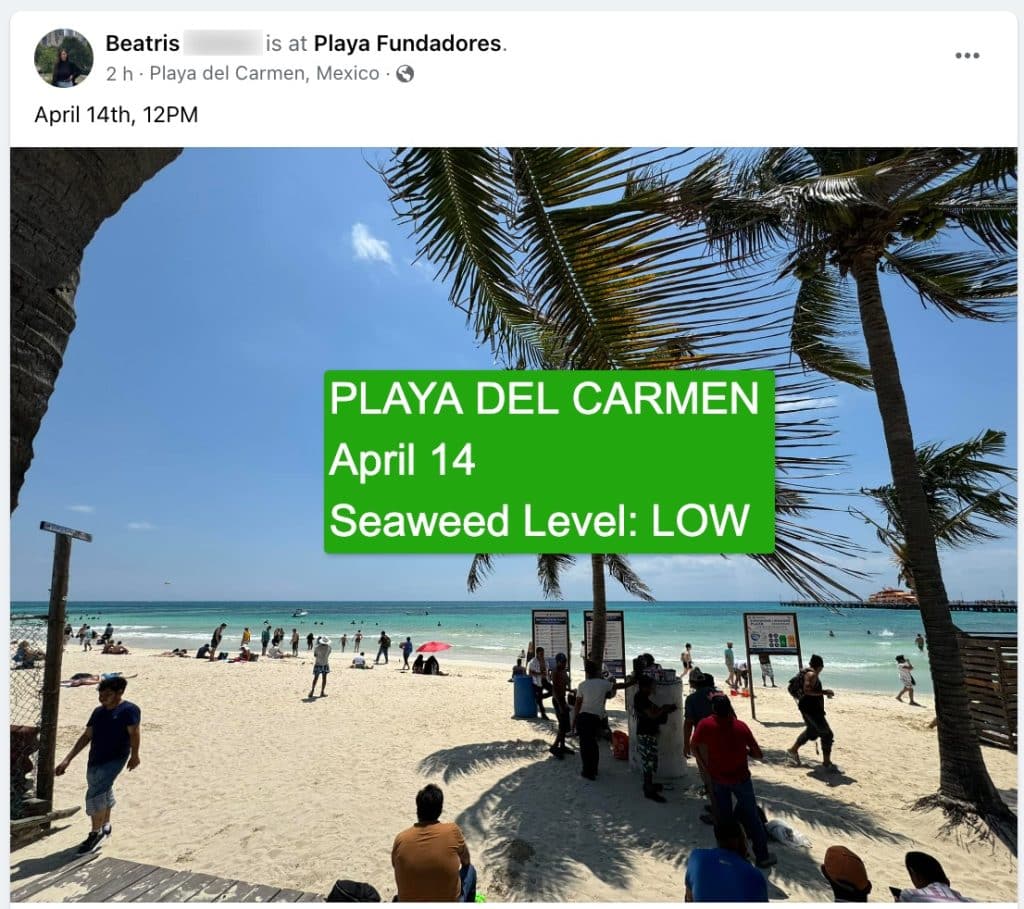Click "April 14" line on green banner
Image resolution: width=1024 pixels, height=909 pixels.
(402, 460)
